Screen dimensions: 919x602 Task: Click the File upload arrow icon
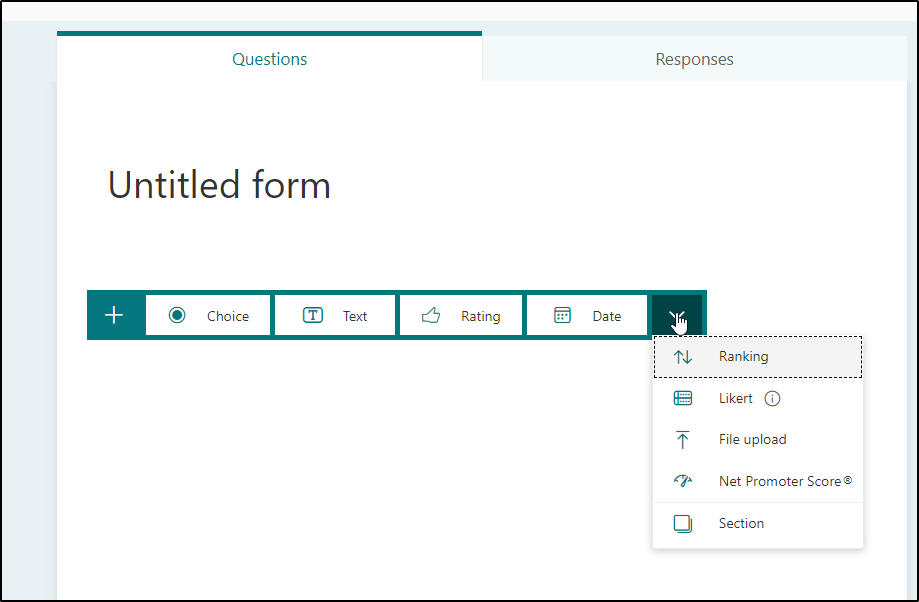683,440
